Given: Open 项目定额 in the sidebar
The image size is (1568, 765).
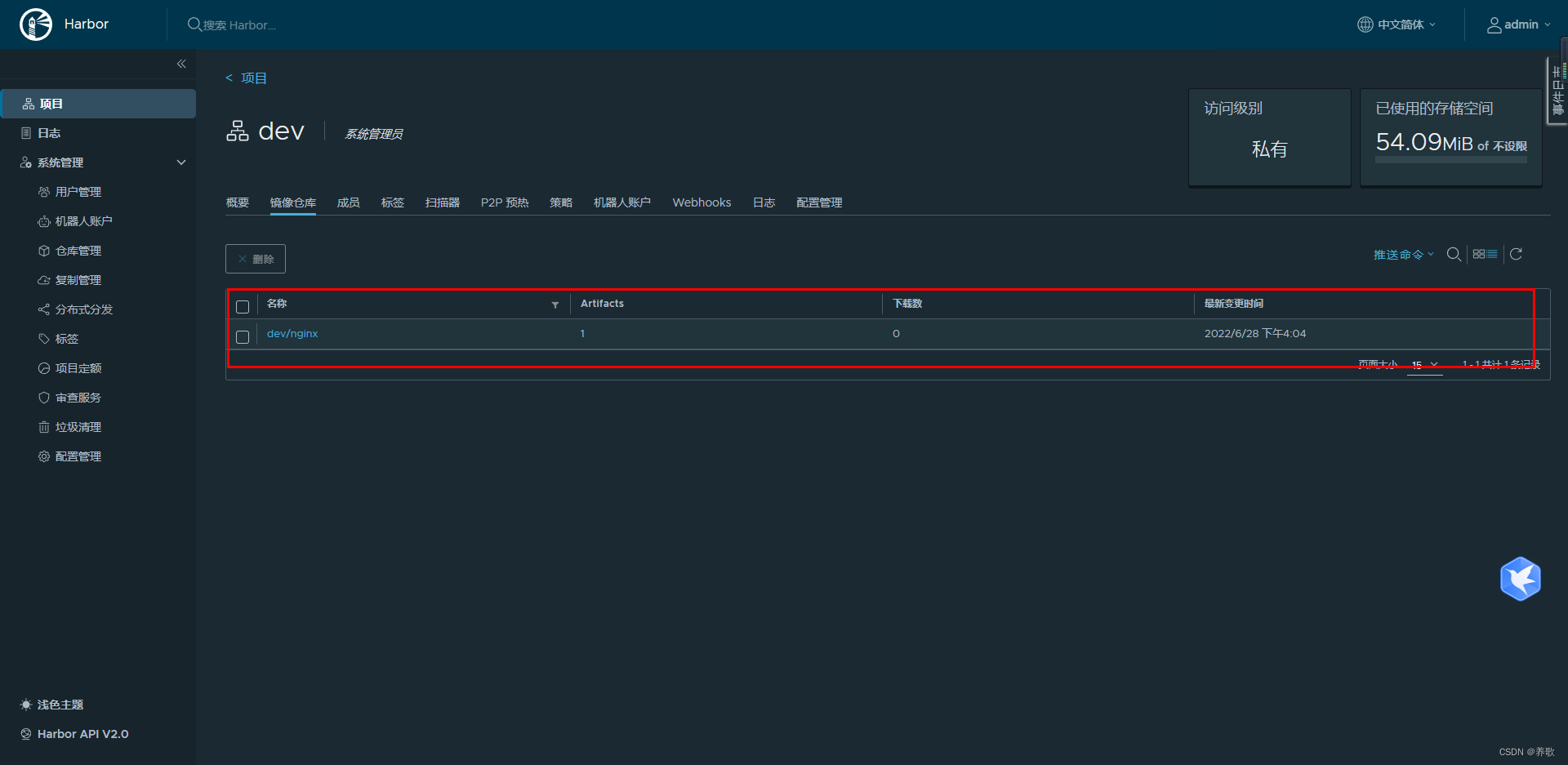Looking at the screenshot, I should 78,368.
